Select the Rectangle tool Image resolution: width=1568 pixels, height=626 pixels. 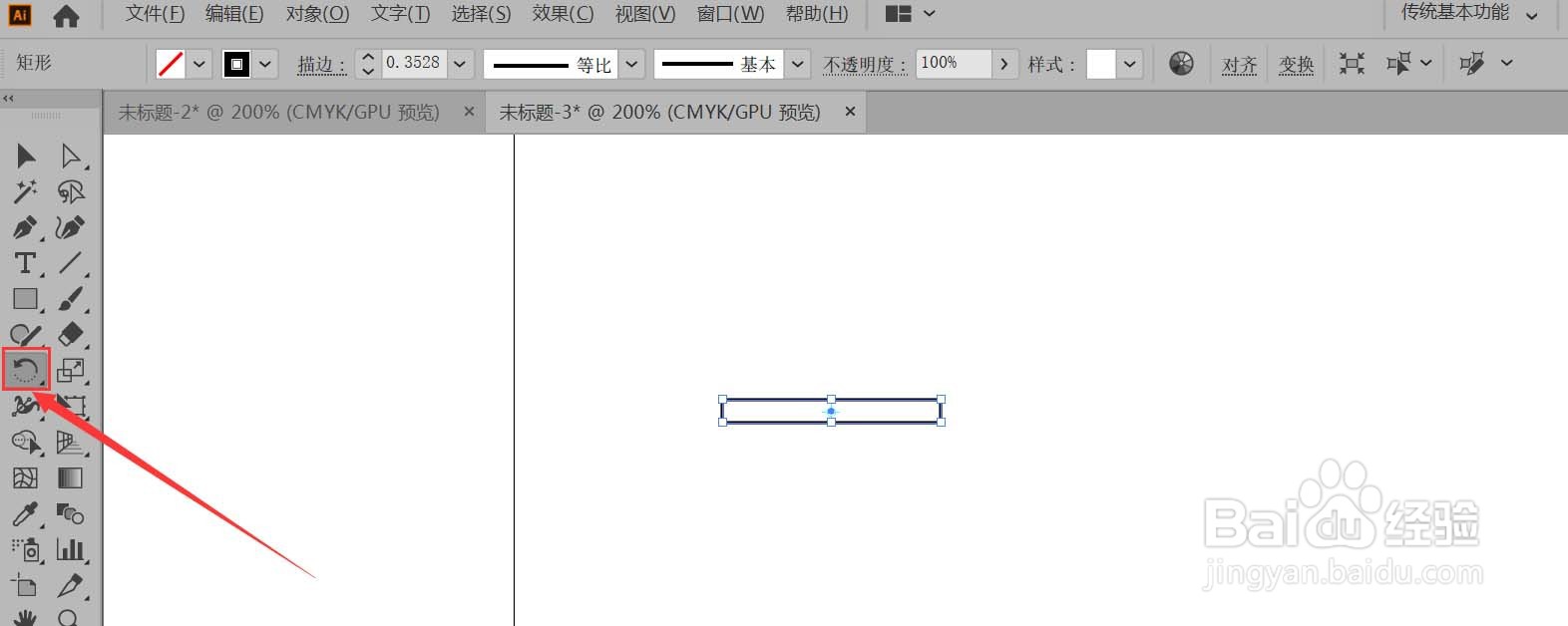(x=26, y=299)
